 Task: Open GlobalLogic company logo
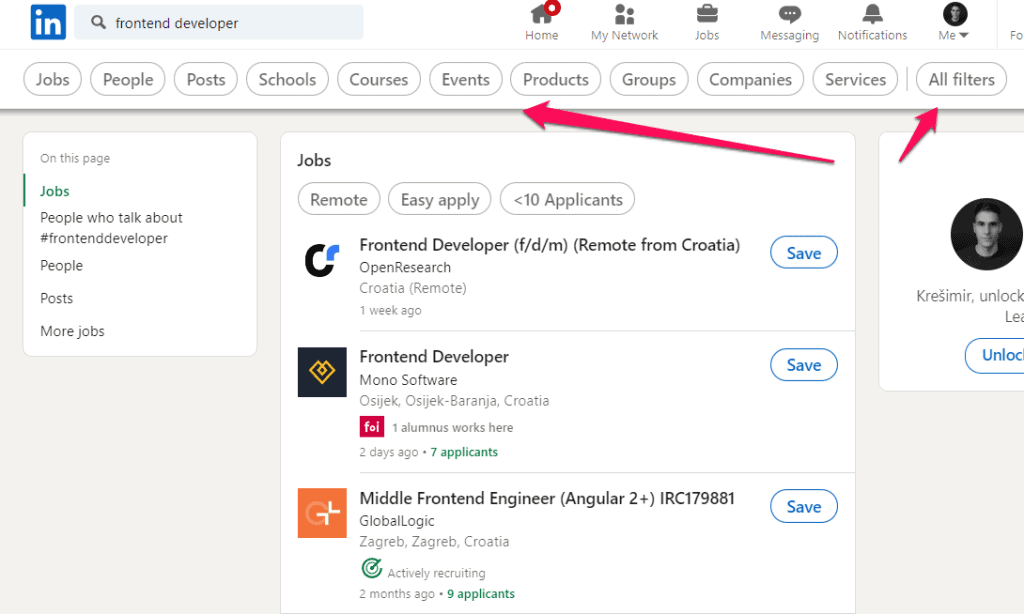click(322, 513)
